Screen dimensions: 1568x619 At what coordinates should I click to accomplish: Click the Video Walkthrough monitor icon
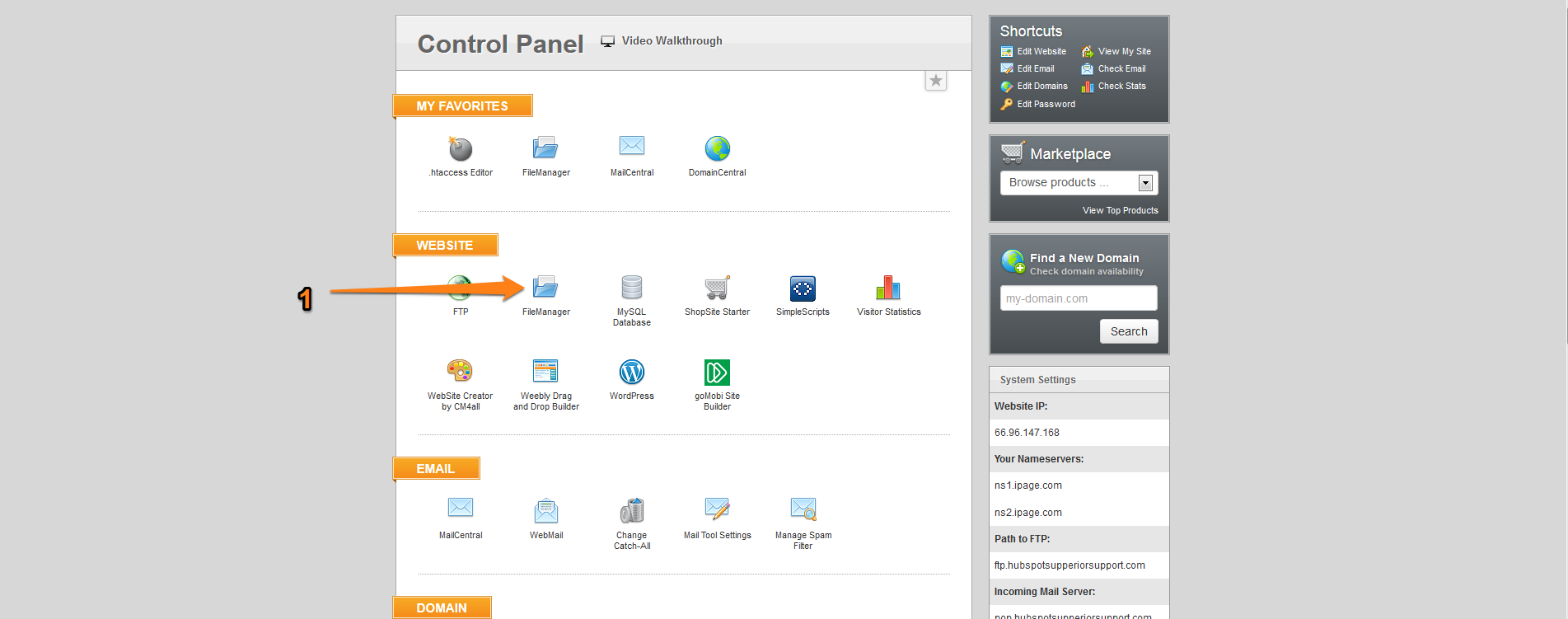[608, 41]
